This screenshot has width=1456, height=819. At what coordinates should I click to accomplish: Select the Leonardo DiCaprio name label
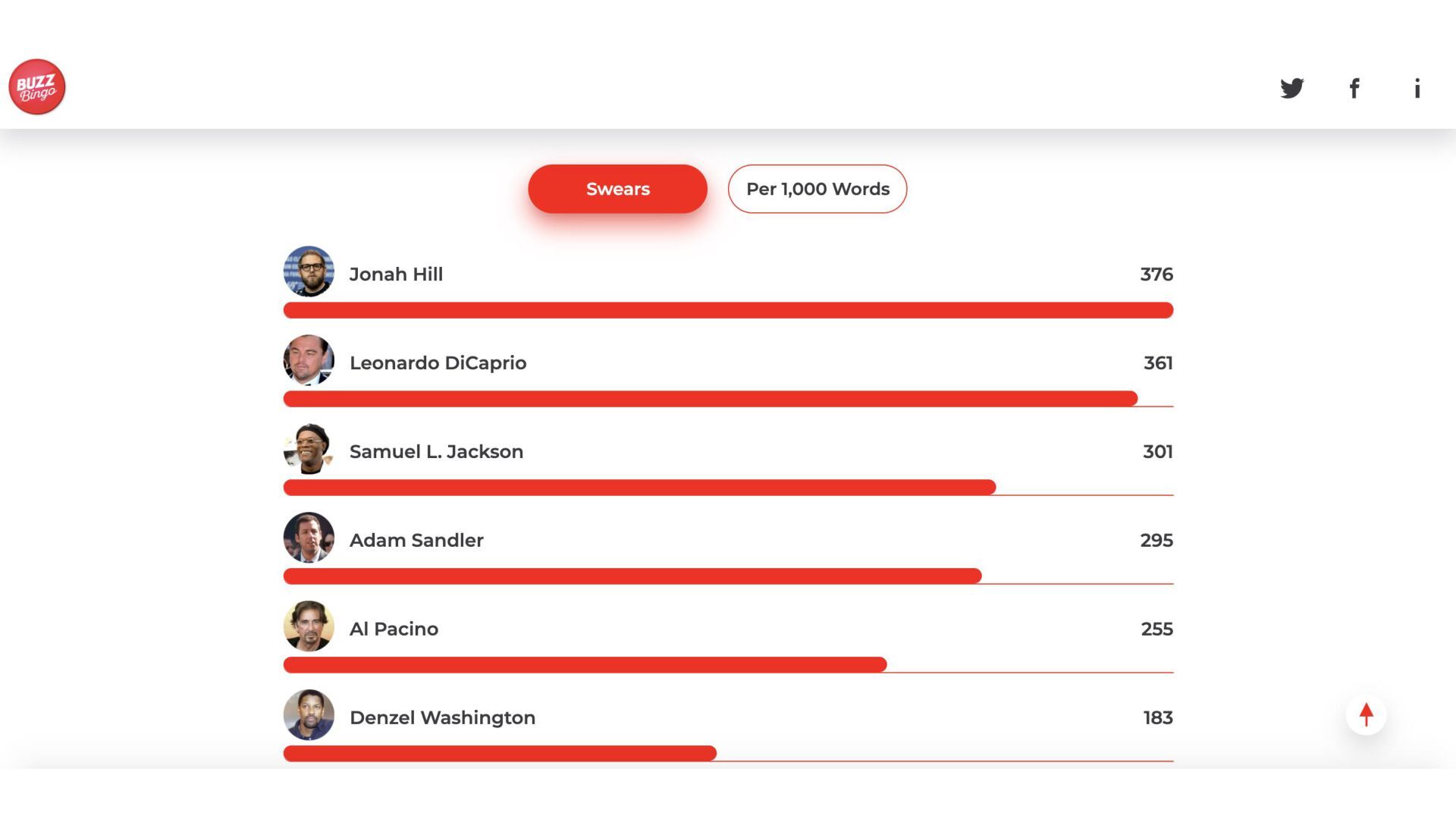438,362
